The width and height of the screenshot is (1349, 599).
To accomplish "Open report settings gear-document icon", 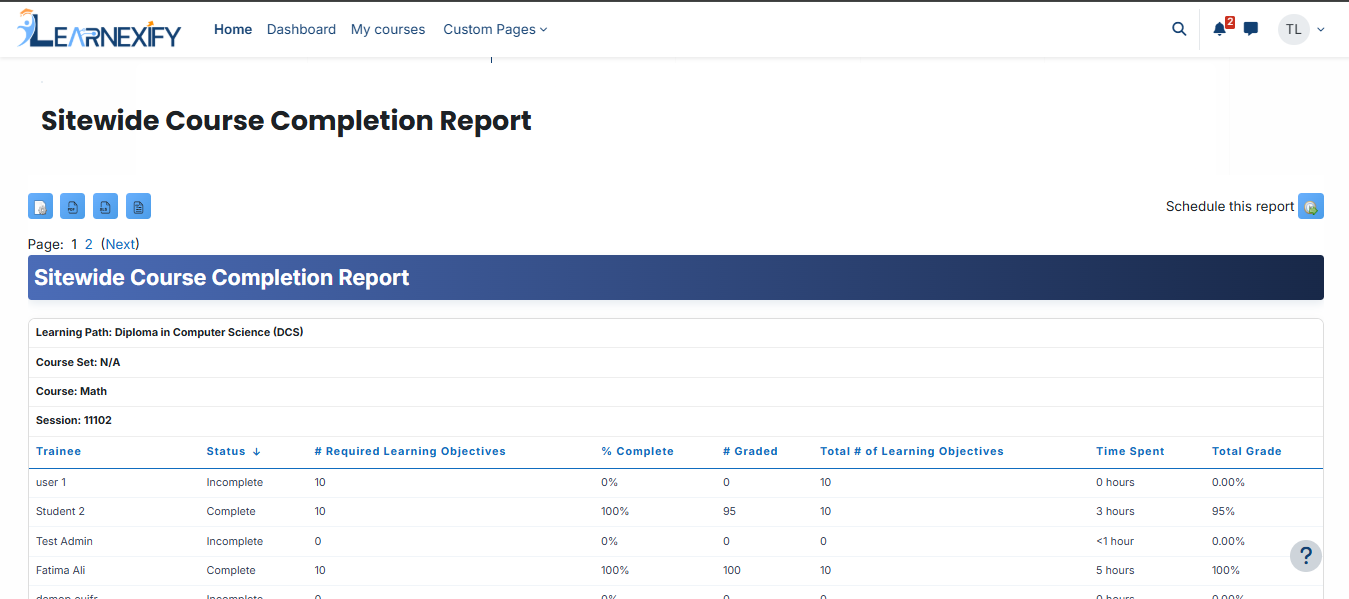I will click(x=40, y=206).
